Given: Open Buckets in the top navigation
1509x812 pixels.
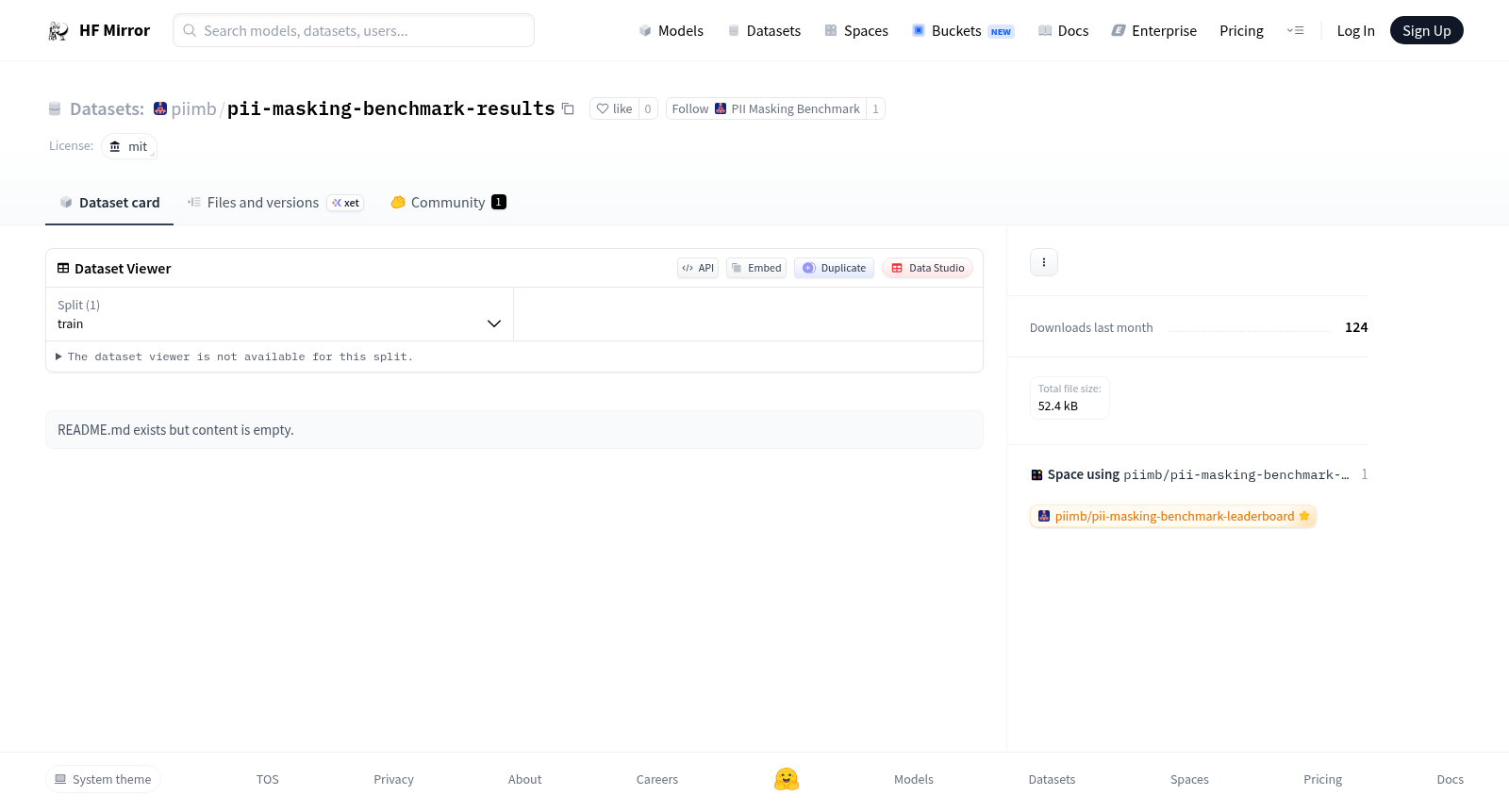Looking at the screenshot, I should click(x=963, y=31).
